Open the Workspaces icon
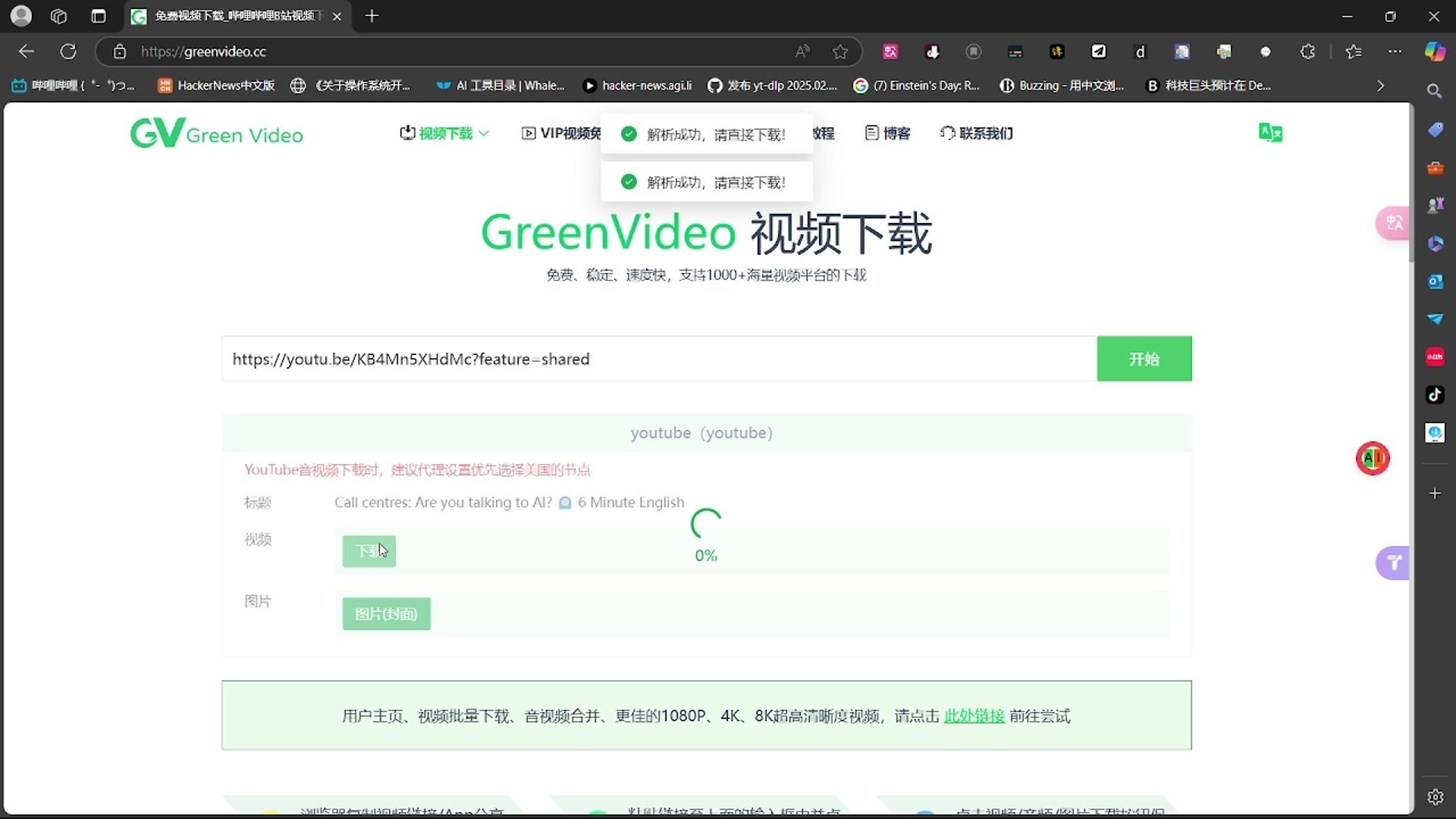Screen dimensions: 1456x819 tap(58, 16)
